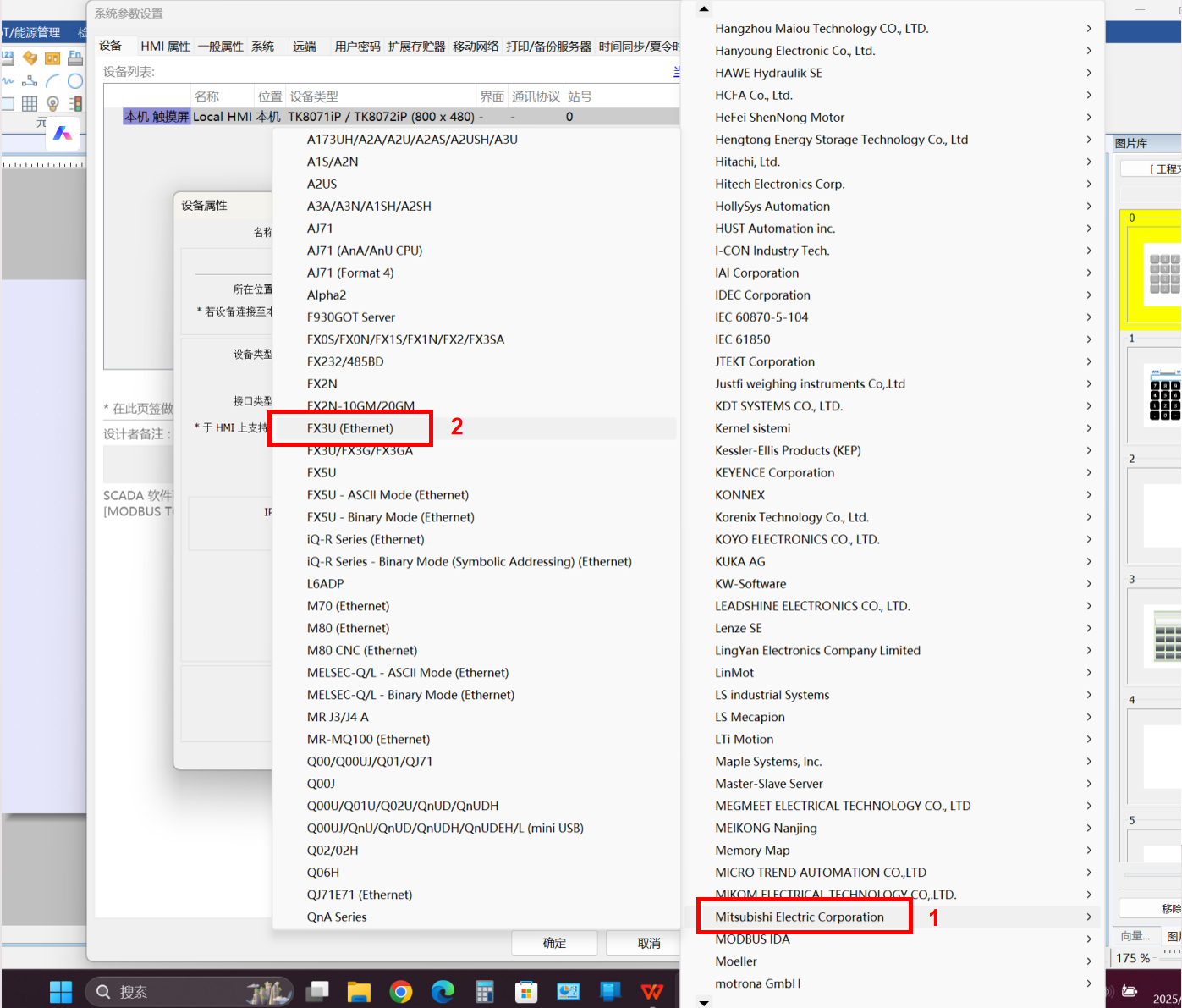Open Microsoft Store from the taskbar
Viewport: 1182px width, 1008px height.
(x=526, y=991)
